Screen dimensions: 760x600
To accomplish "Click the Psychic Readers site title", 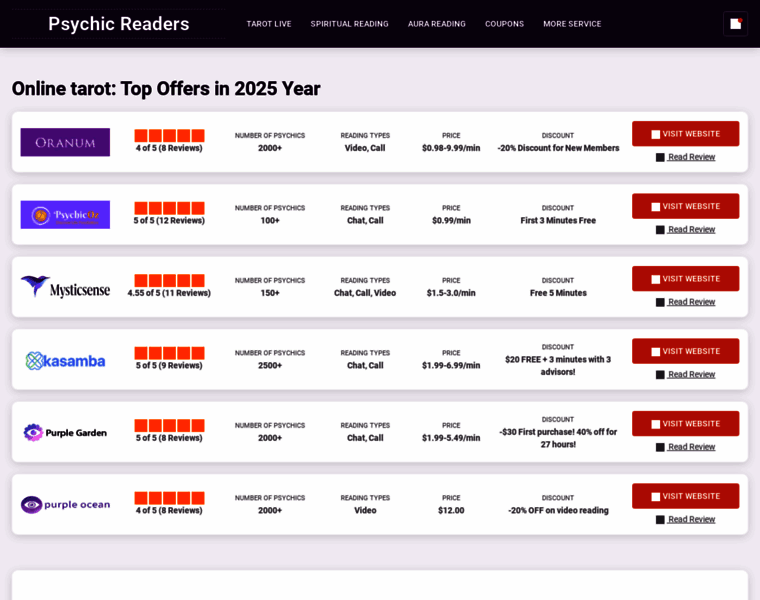I will tap(119, 24).
